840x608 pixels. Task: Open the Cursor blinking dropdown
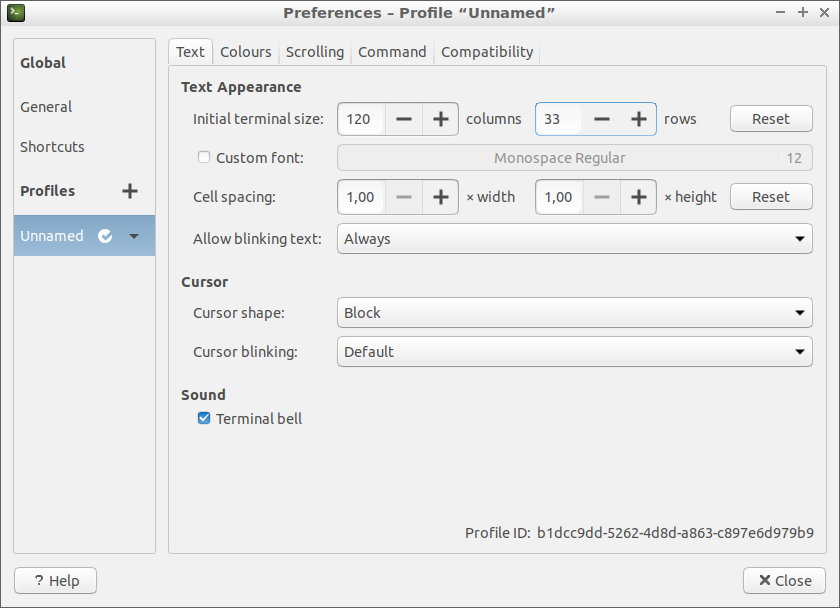(574, 352)
